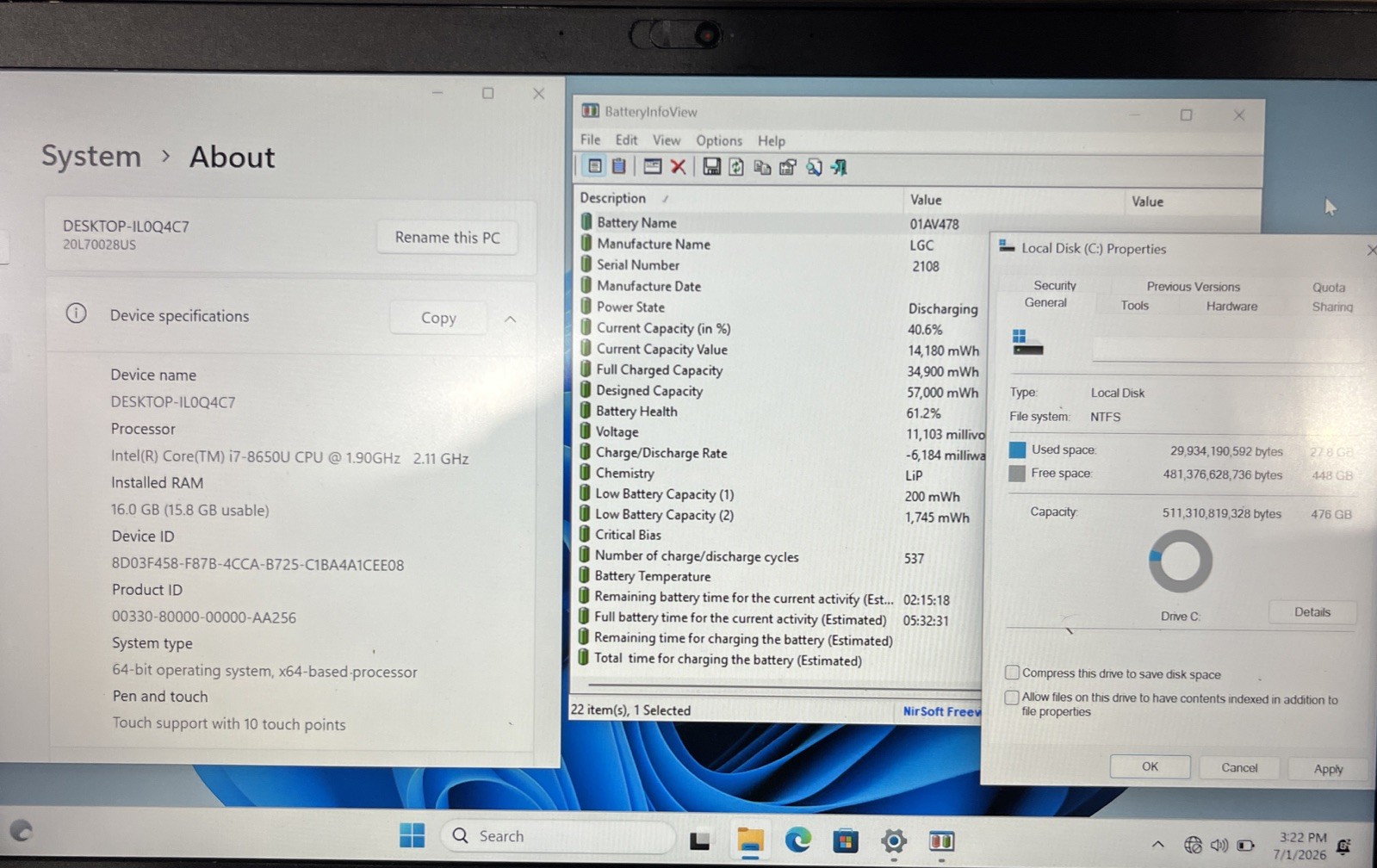The height and width of the screenshot is (868, 1377).
Task: Open the Properties toolbar icon in BatteryInfoView
Action: click(x=787, y=167)
